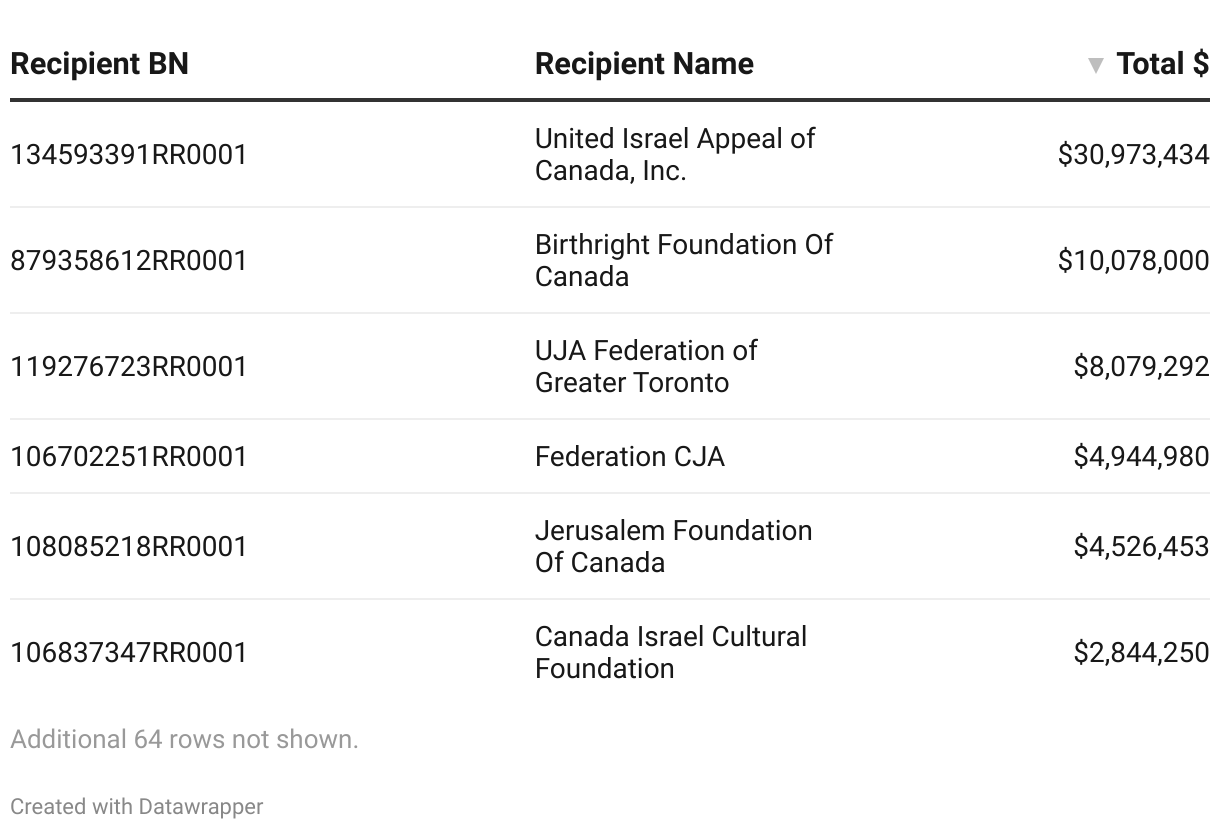Click the $2,844,250 total amount
The image size is (1220, 830).
click(x=1141, y=653)
